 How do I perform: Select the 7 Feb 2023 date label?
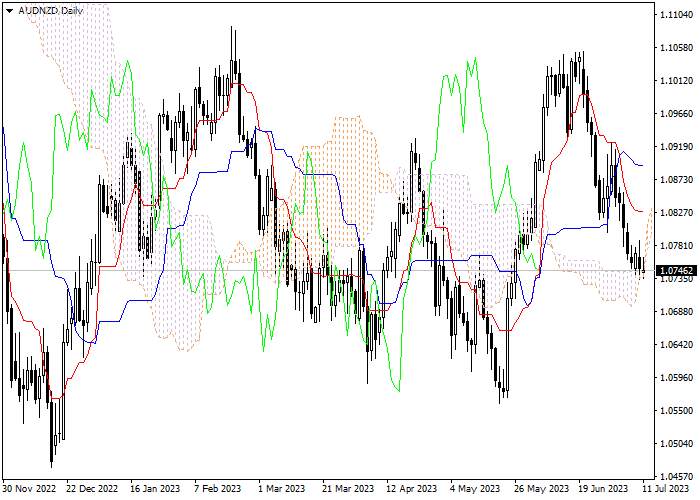[x=218, y=488]
